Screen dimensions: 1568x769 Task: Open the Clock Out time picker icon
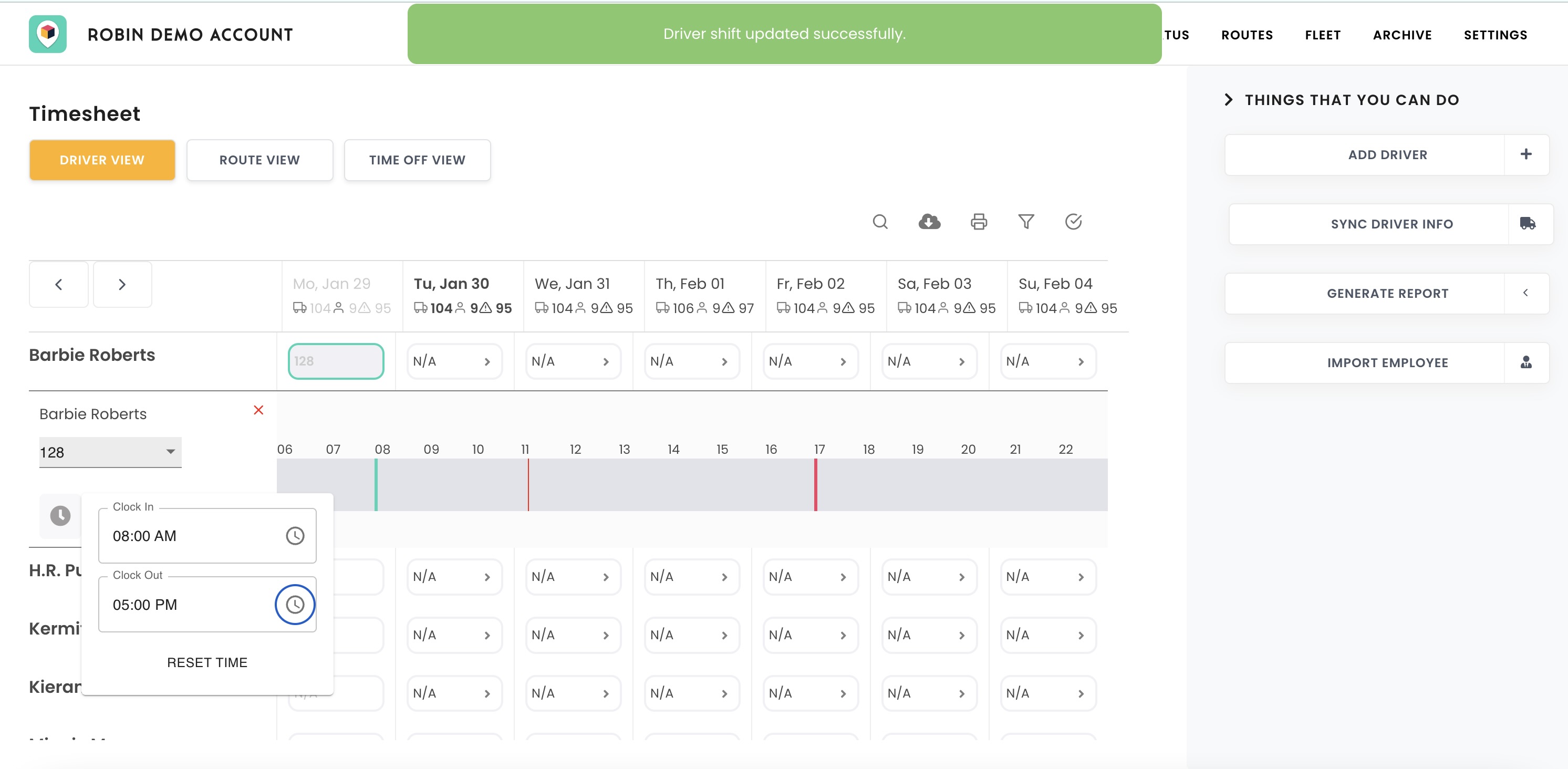(x=295, y=605)
